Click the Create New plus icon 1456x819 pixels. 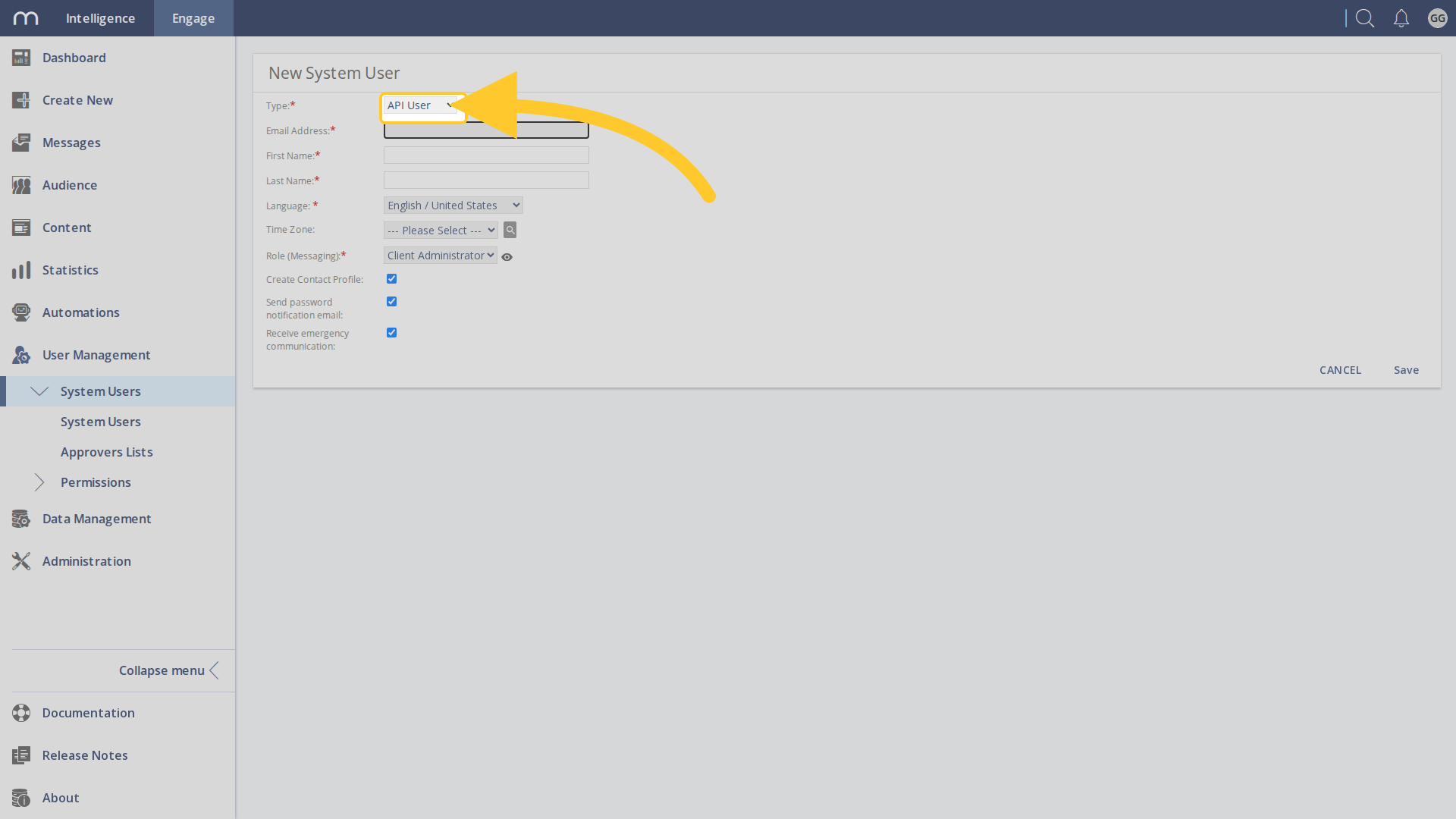click(x=21, y=100)
